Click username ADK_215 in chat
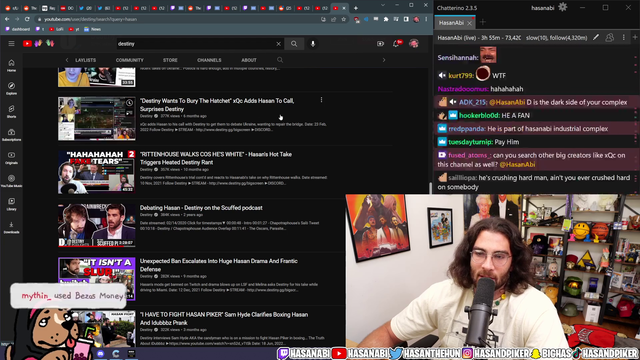The image size is (640, 360). click(x=473, y=102)
